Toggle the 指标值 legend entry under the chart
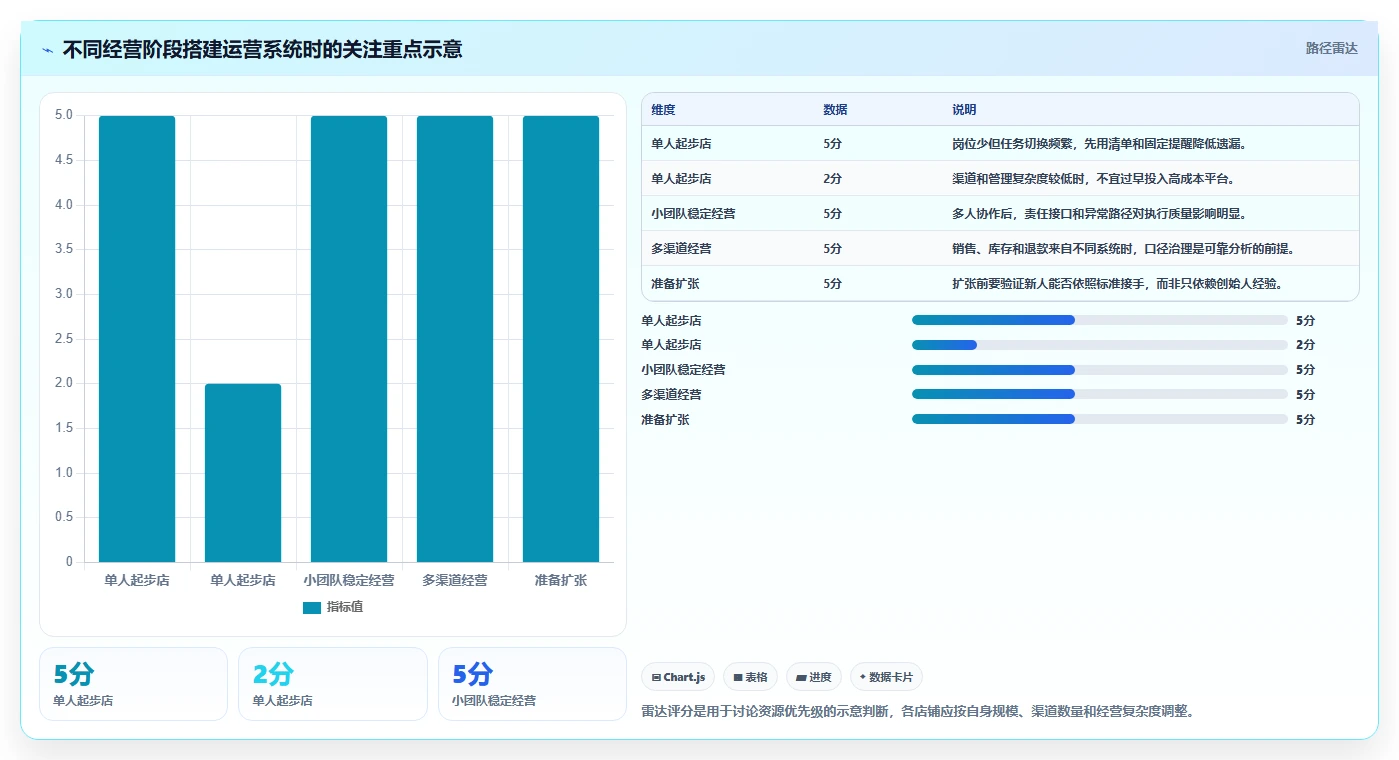This screenshot has width=1399, height=760. (x=333, y=607)
